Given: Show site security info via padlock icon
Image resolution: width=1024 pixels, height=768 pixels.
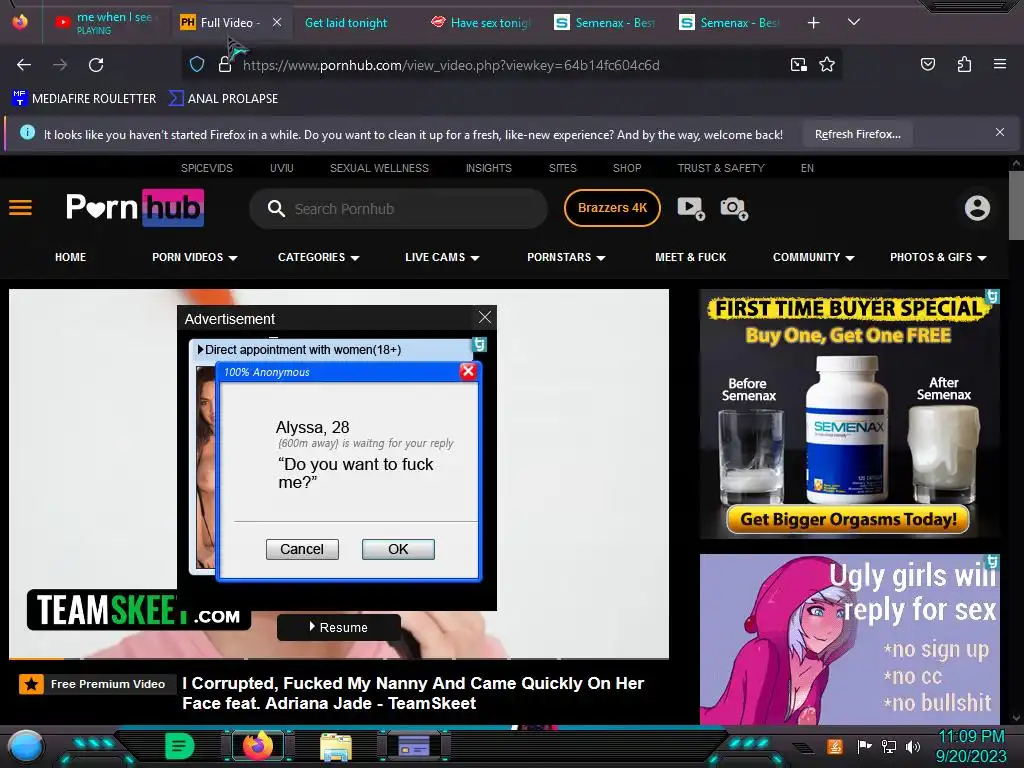Looking at the screenshot, I should [225, 65].
